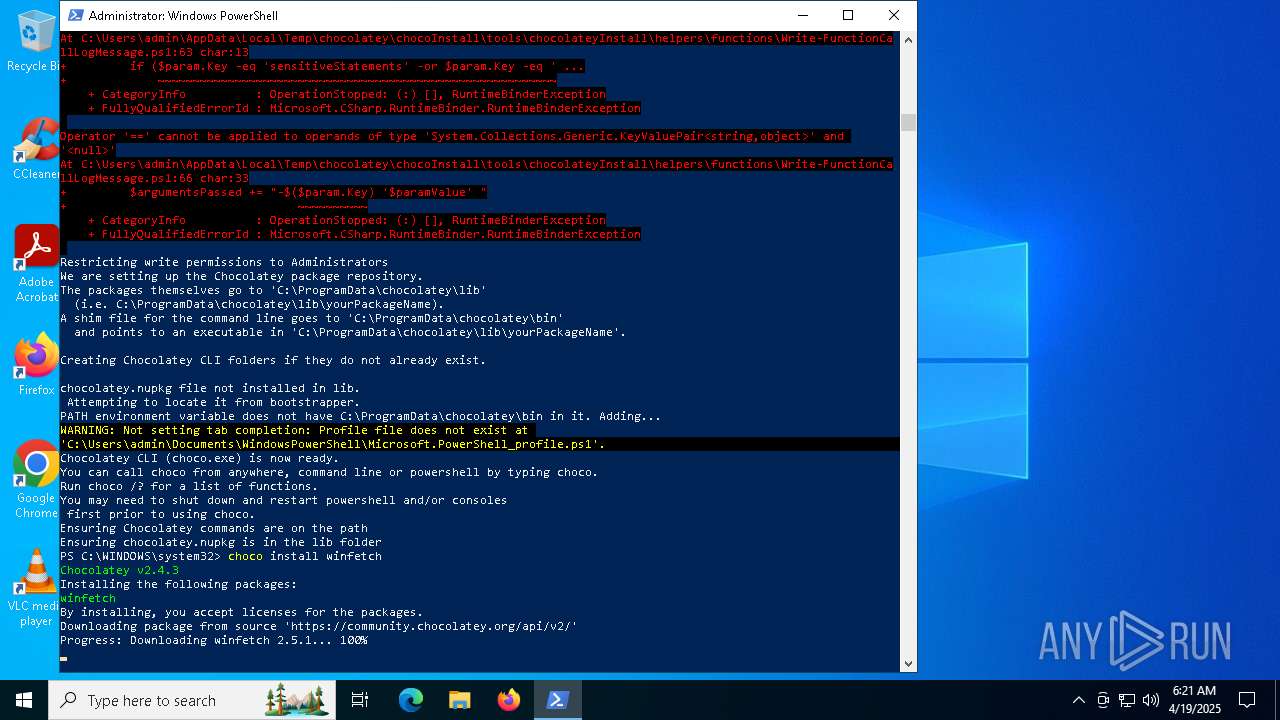The image size is (1280, 720).
Task: Open File Explorer from the taskbar
Action: click(x=459, y=700)
